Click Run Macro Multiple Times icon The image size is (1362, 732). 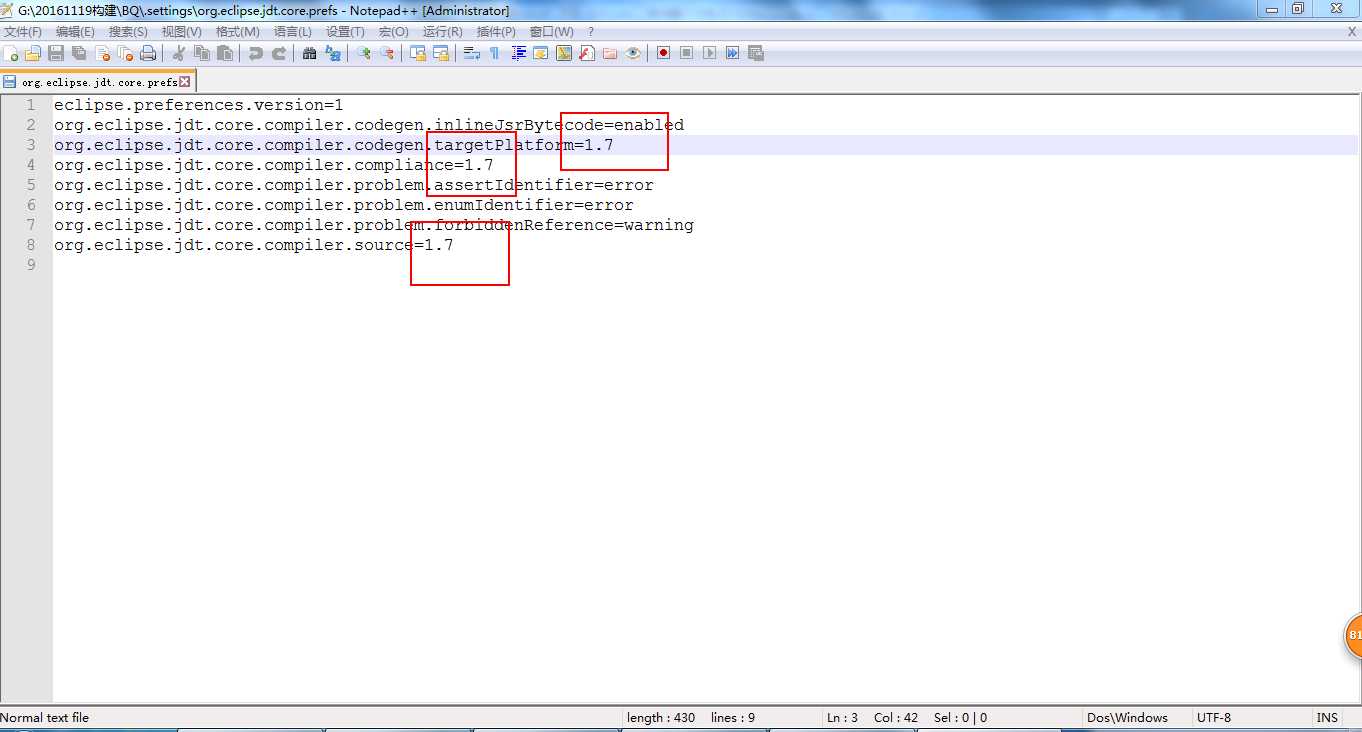point(732,53)
